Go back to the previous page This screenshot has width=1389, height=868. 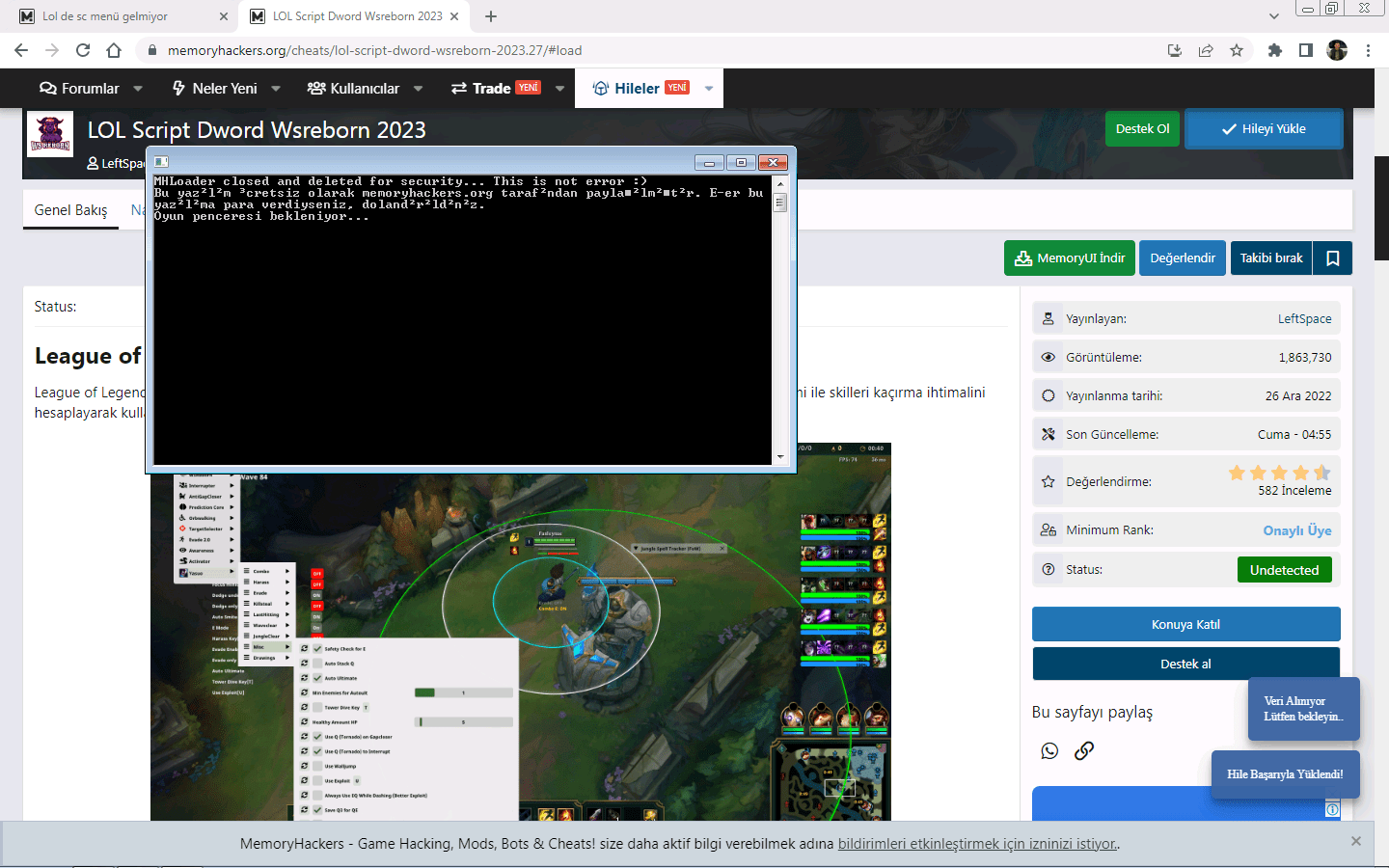point(21,50)
